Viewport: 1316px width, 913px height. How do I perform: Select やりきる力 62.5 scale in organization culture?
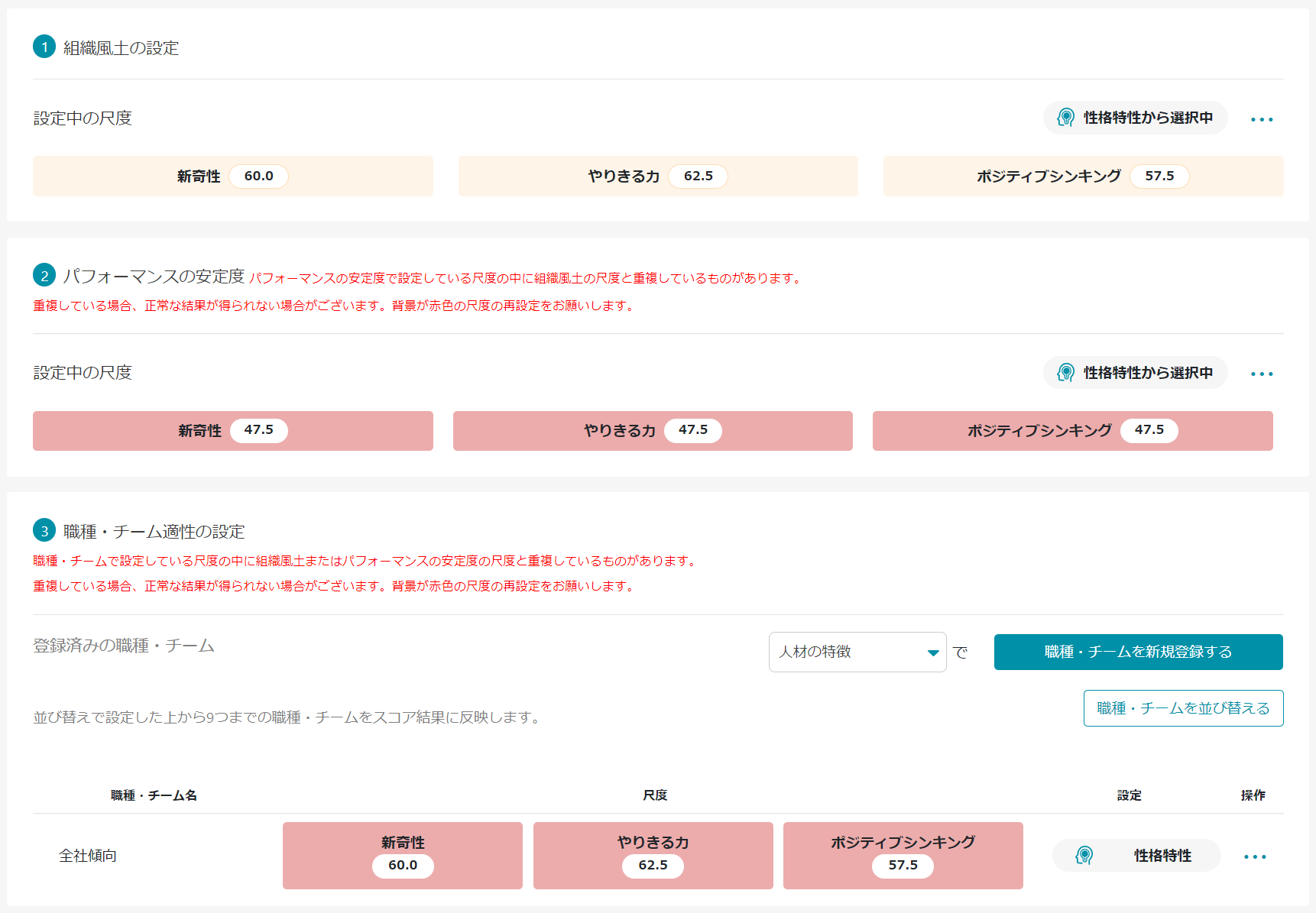tap(657, 176)
